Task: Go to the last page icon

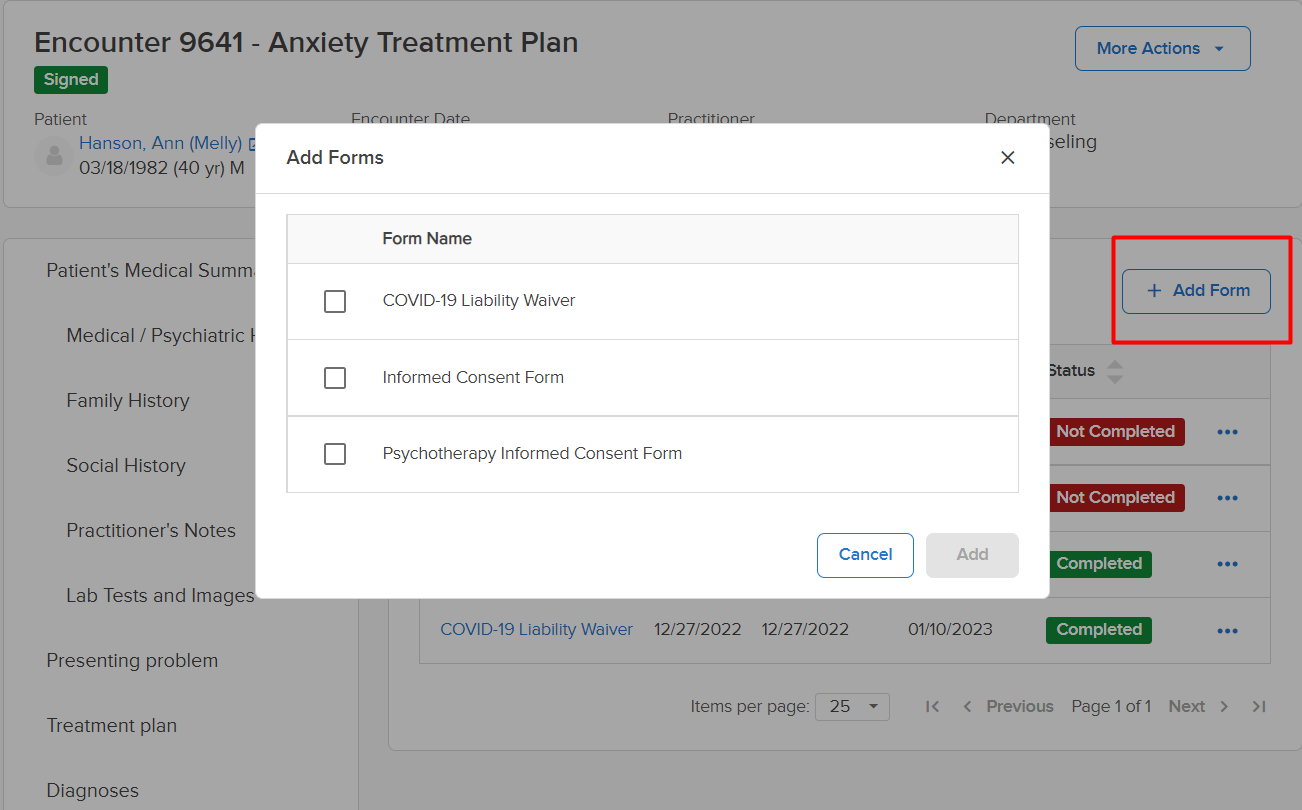Action: point(1259,706)
